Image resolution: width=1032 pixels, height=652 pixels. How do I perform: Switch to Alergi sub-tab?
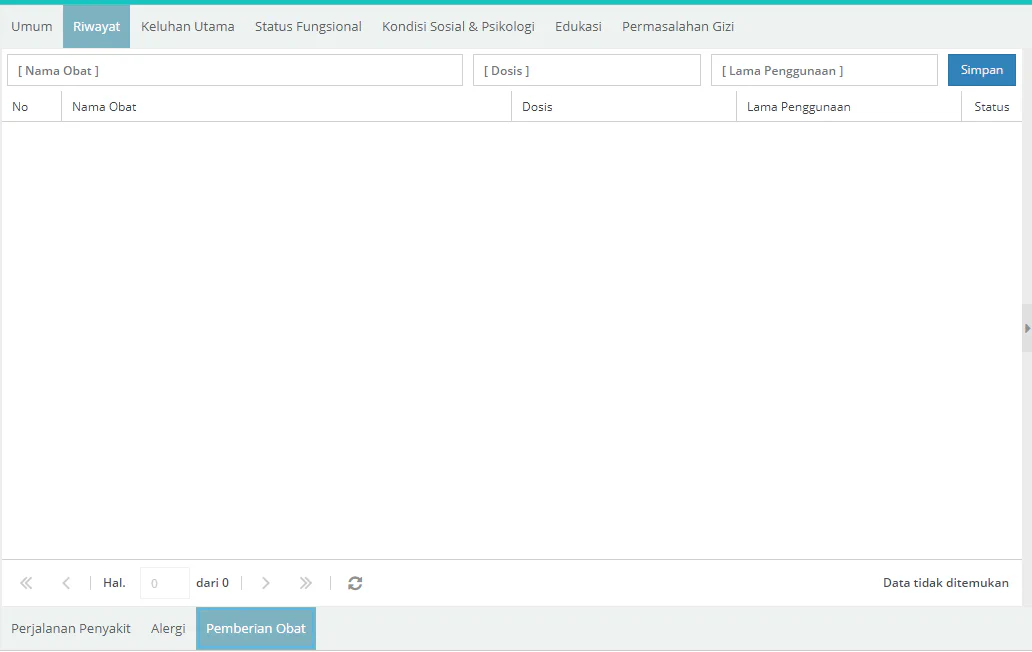click(x=168, y=628)
